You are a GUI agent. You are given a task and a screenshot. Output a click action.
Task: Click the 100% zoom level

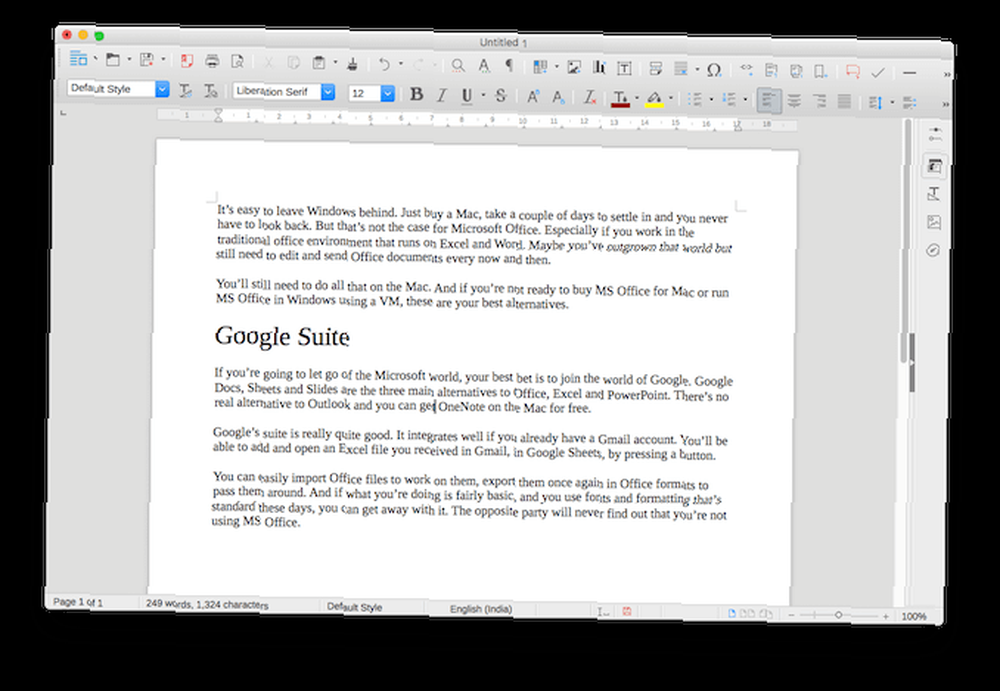913,616
